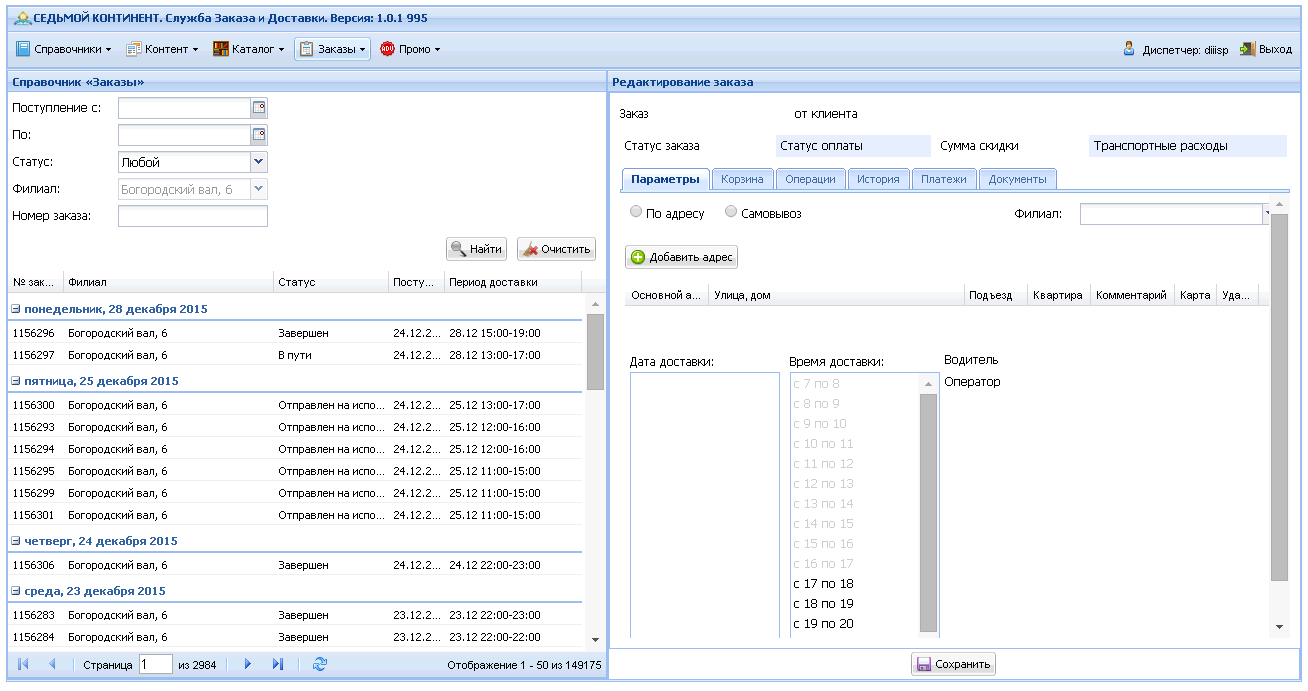Expand the 'Филиал' combo box in order editor
The image size is (1308, 691).
tap(1267, 214)
